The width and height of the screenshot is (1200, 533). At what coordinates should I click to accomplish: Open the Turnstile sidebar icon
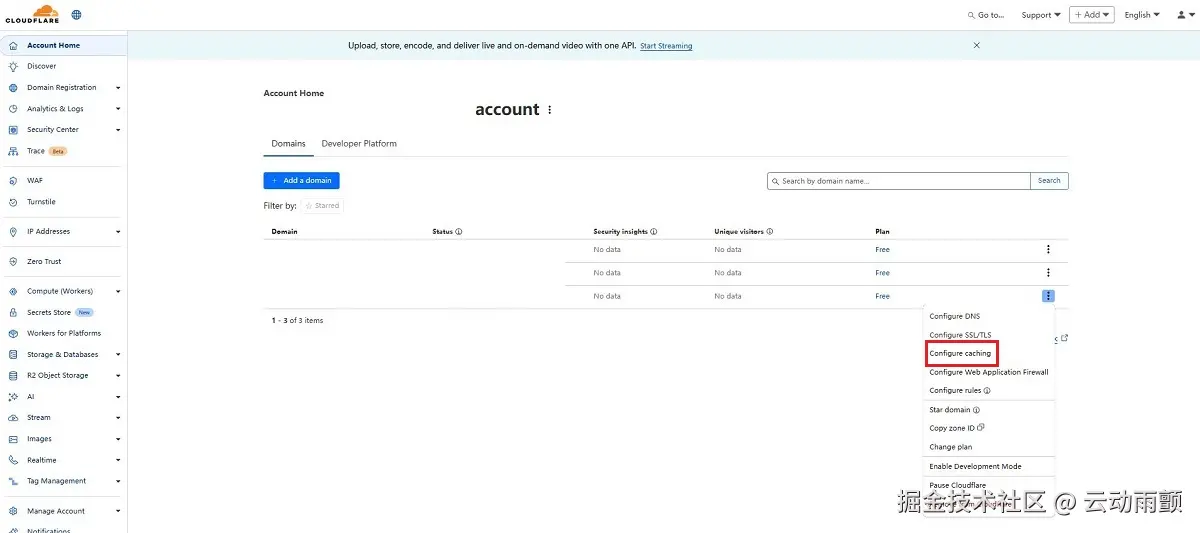pyautogui.click(x=13, y=202)
